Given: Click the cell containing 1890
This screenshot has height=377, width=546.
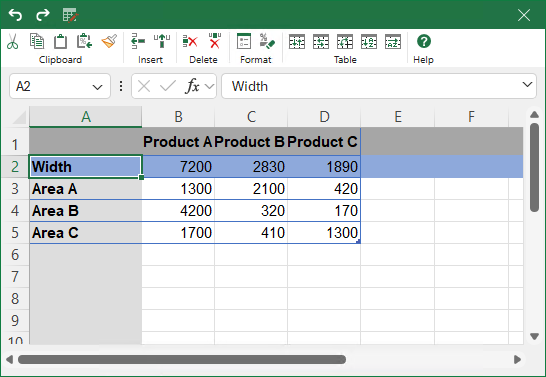Looking at the screenshot, I should (324, 167).
